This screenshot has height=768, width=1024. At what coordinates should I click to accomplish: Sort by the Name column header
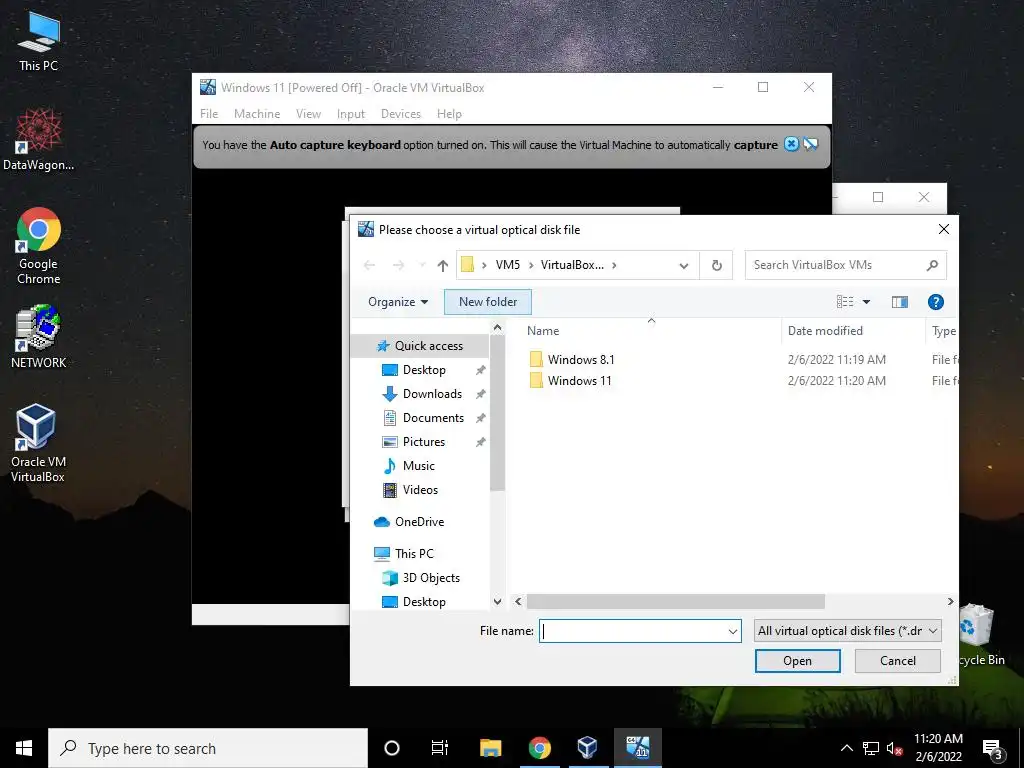543,331
